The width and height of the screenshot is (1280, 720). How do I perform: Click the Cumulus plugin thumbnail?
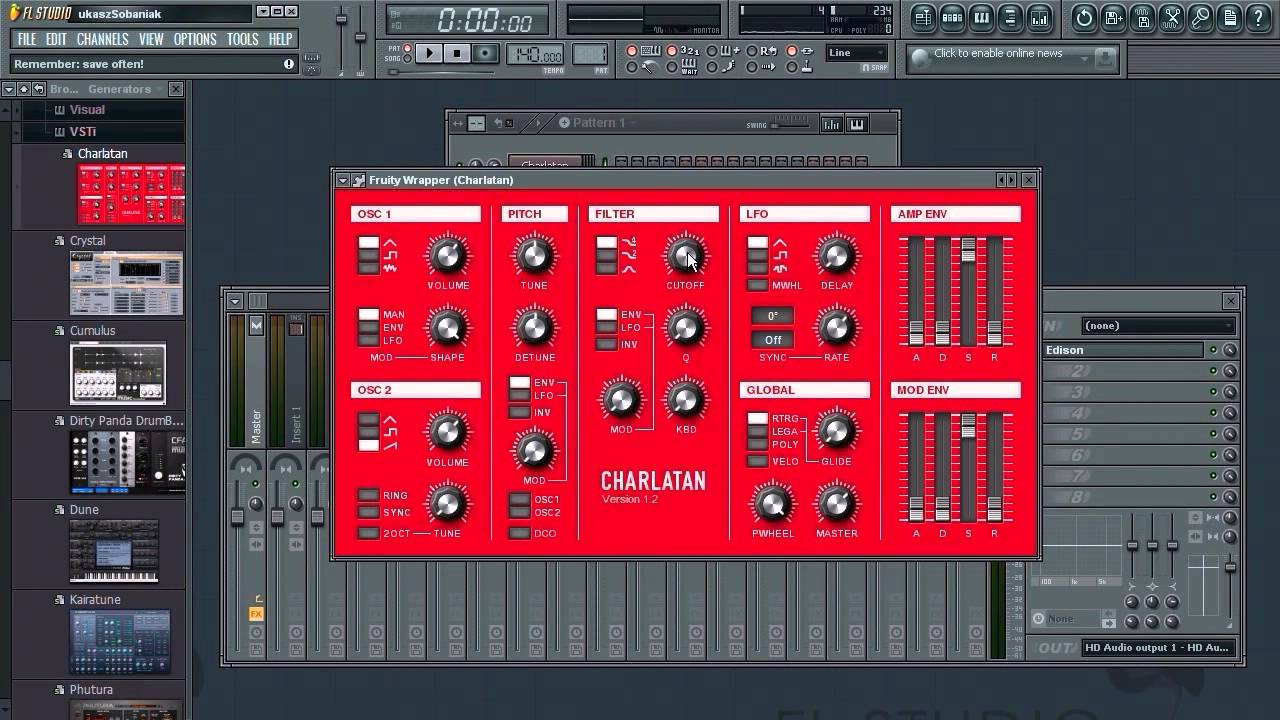tap(118, 372)
